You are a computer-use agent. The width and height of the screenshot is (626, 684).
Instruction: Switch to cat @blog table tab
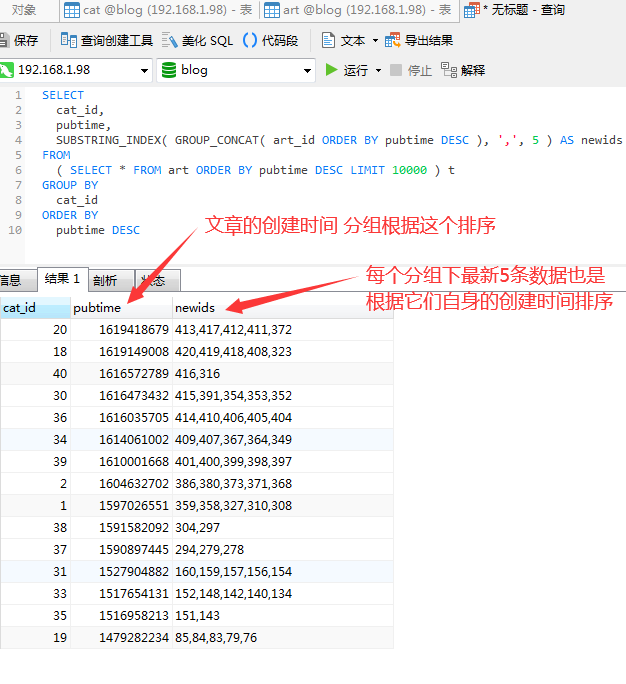[x=158, y=10]
